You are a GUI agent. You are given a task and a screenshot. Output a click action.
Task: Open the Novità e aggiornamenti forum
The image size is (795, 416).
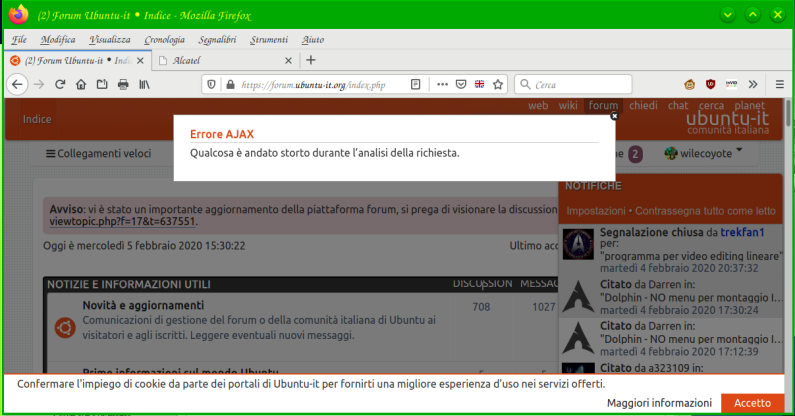click(143, 305)
